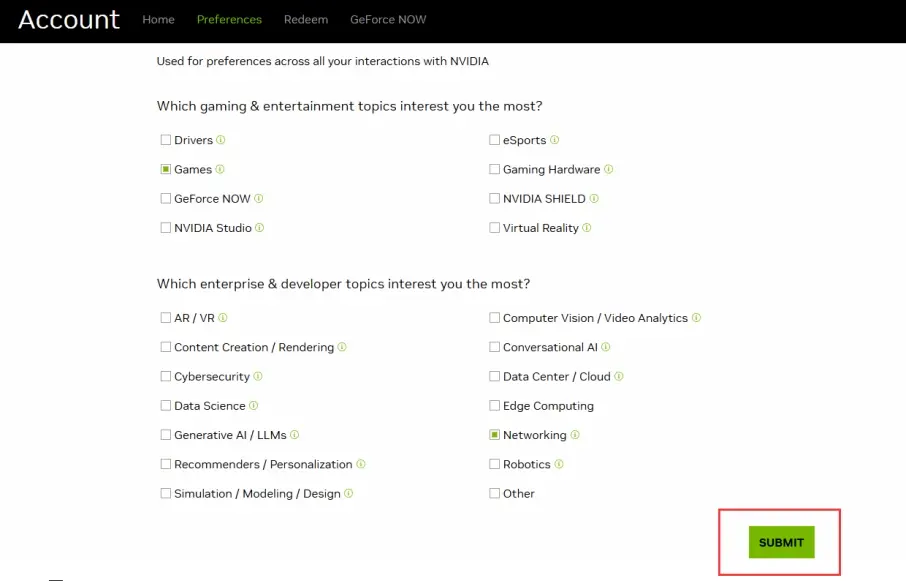This screenshot has height=581, width=906.
Task: Select the Virtual Reality checkbox
Action: [495, 228]
